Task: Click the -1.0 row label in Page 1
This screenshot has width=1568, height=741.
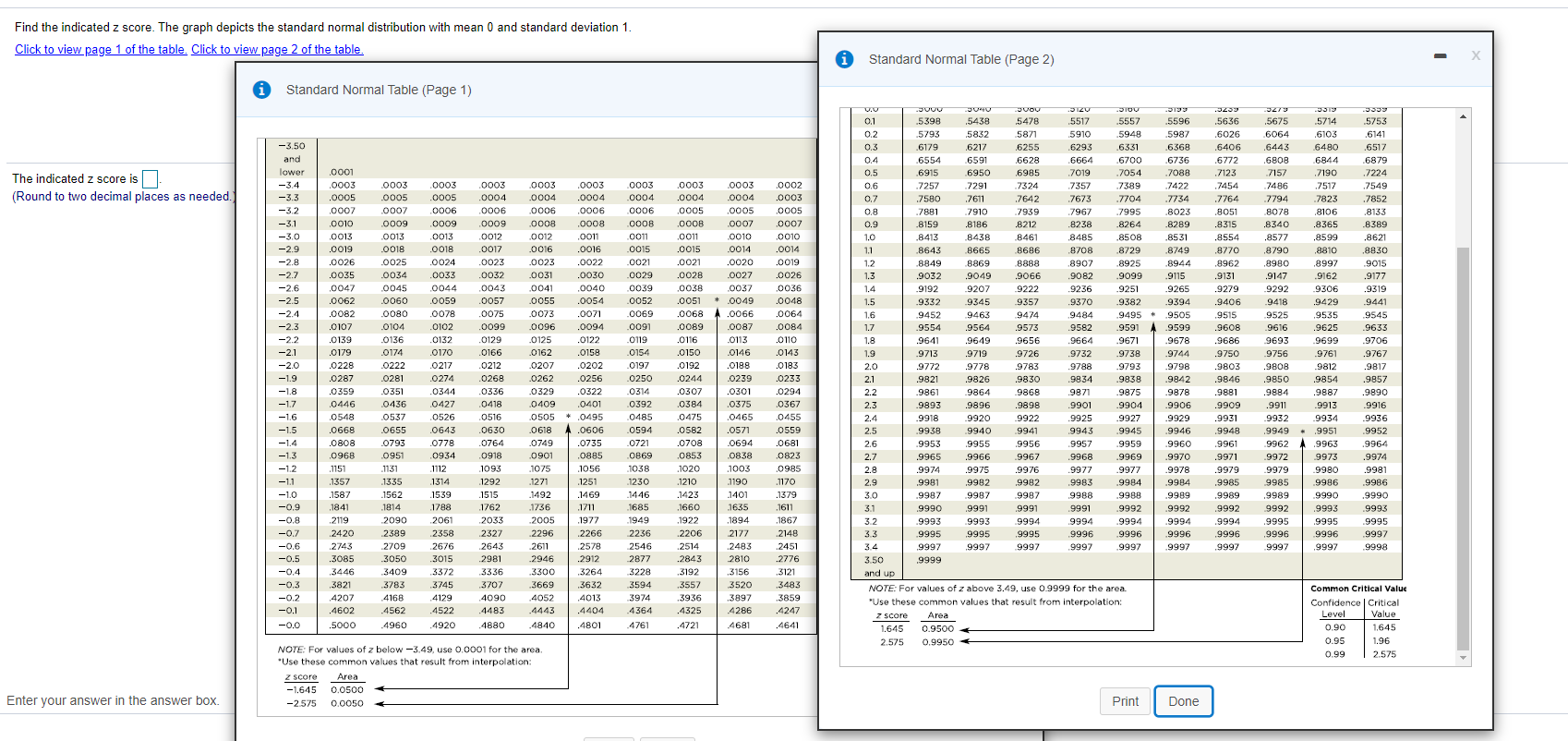Action: tap(289, 494)
